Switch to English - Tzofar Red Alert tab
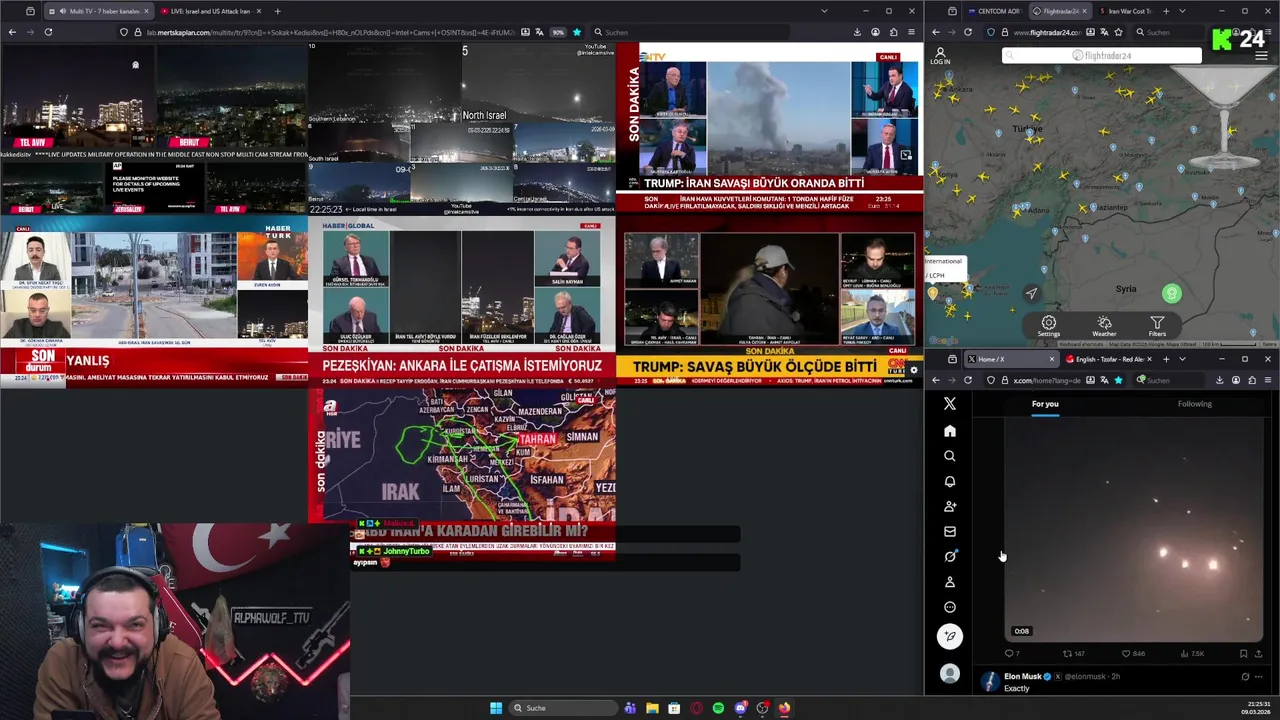Screen dimensions: 1280x720 coord(1109,359)
